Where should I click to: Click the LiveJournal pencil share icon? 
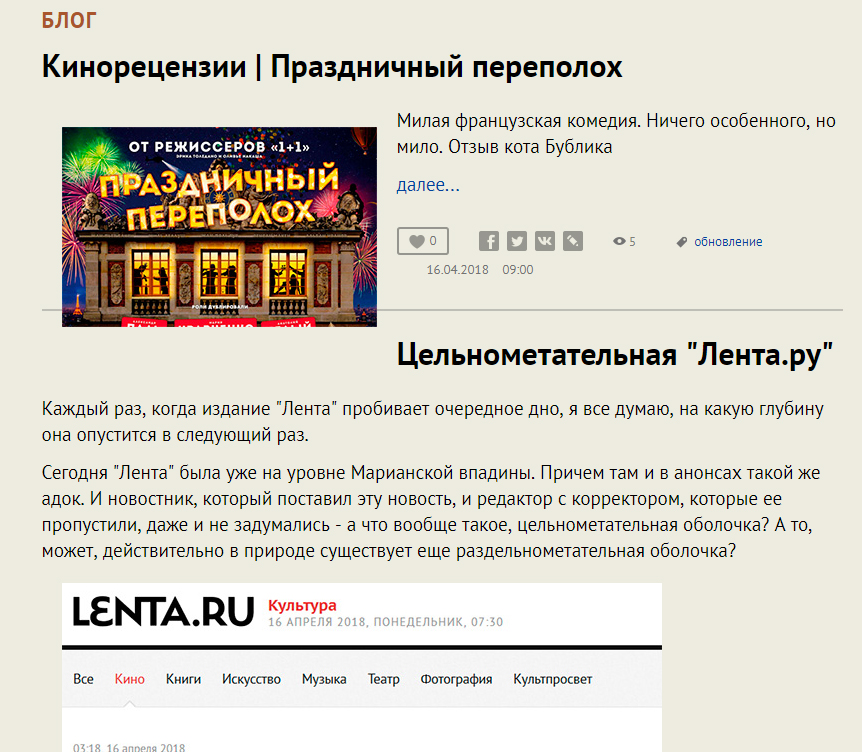pos(572,241)
